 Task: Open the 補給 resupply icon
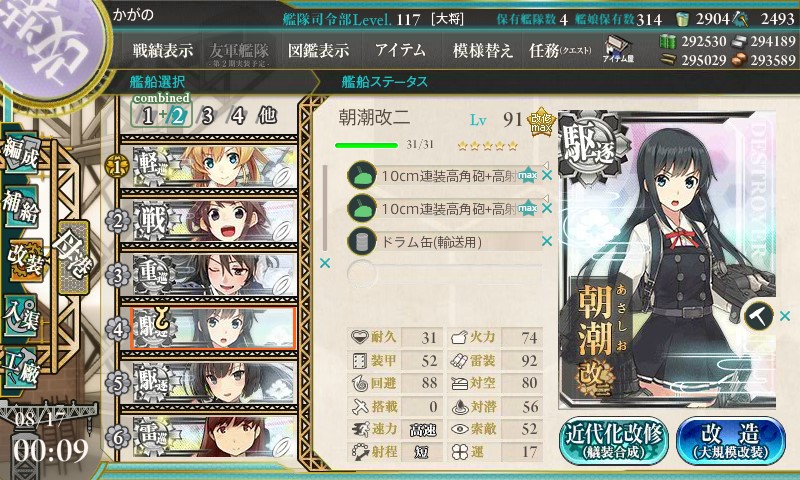point(21,206)
